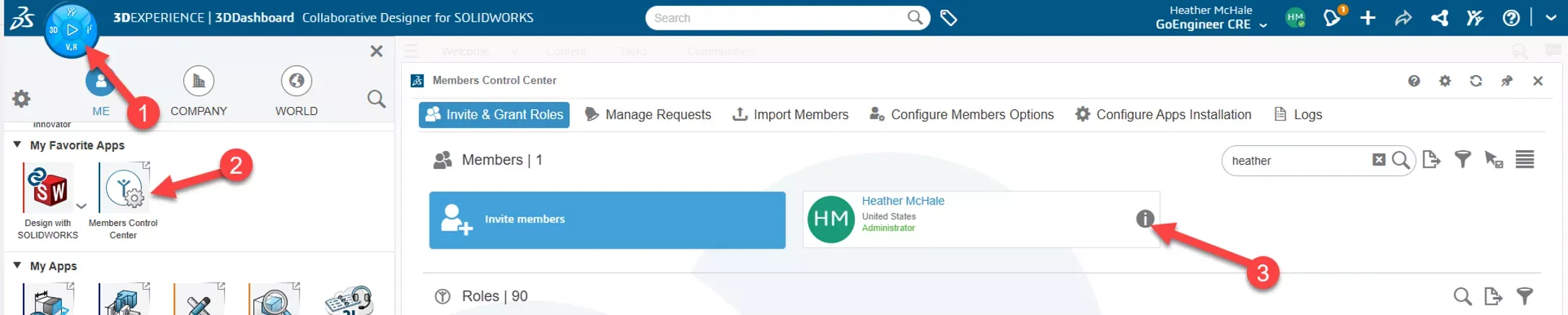This screenshot has width=1568, height=315.
Task: Filter the members list
Action: tap(1463, 160)
